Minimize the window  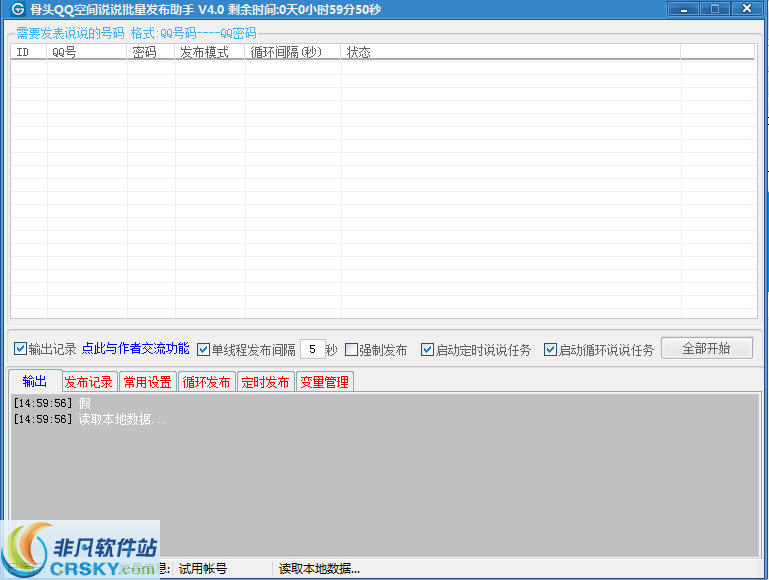(683, 9)
